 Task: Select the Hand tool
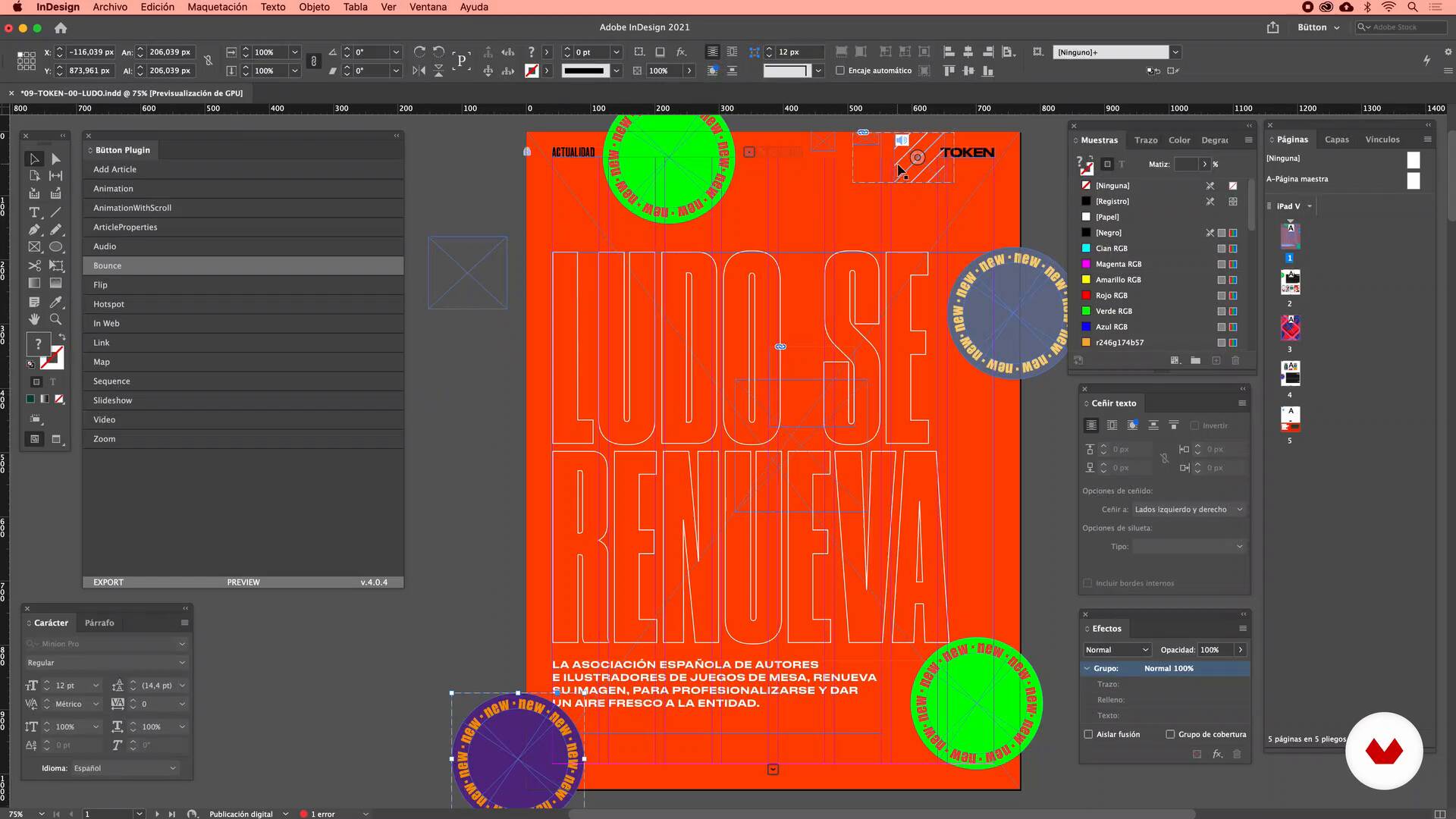pos(34,319)
